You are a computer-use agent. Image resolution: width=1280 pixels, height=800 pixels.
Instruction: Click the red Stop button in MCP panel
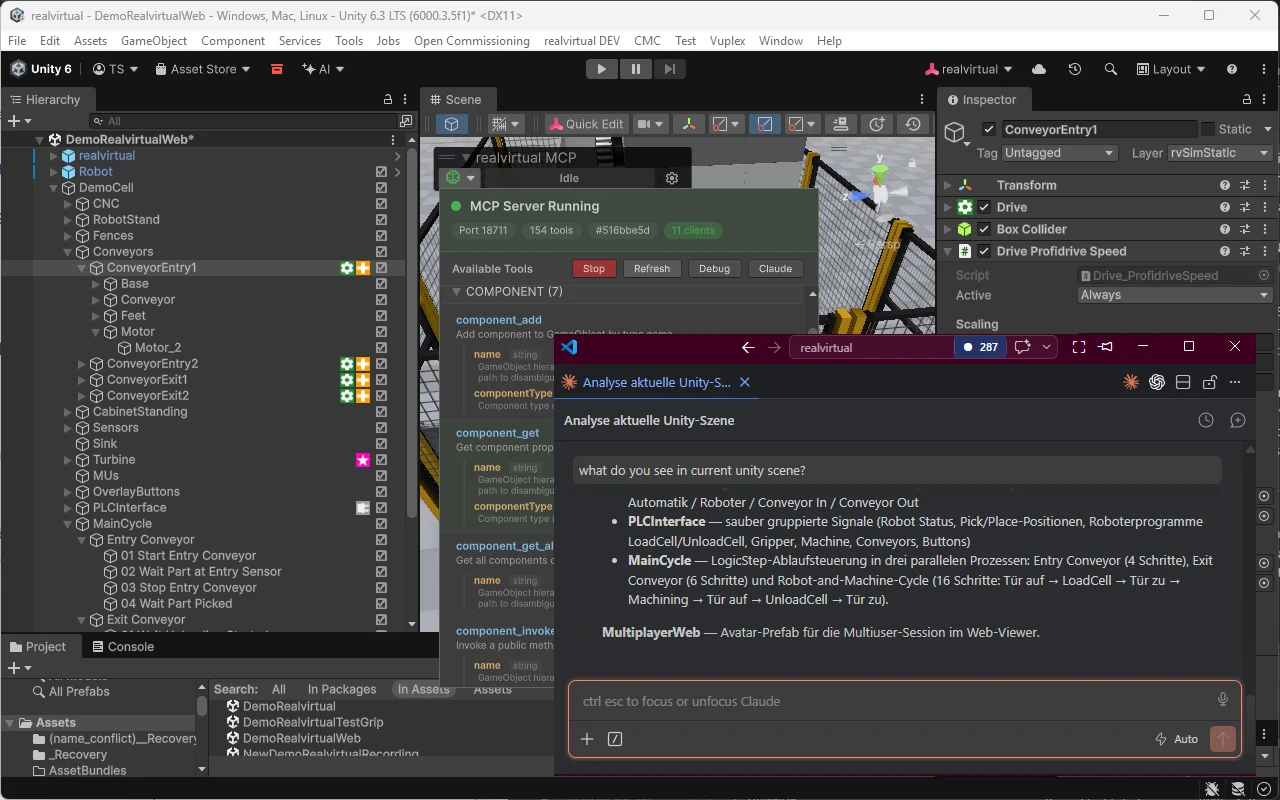pyautogui.click(x=594, y=268)
